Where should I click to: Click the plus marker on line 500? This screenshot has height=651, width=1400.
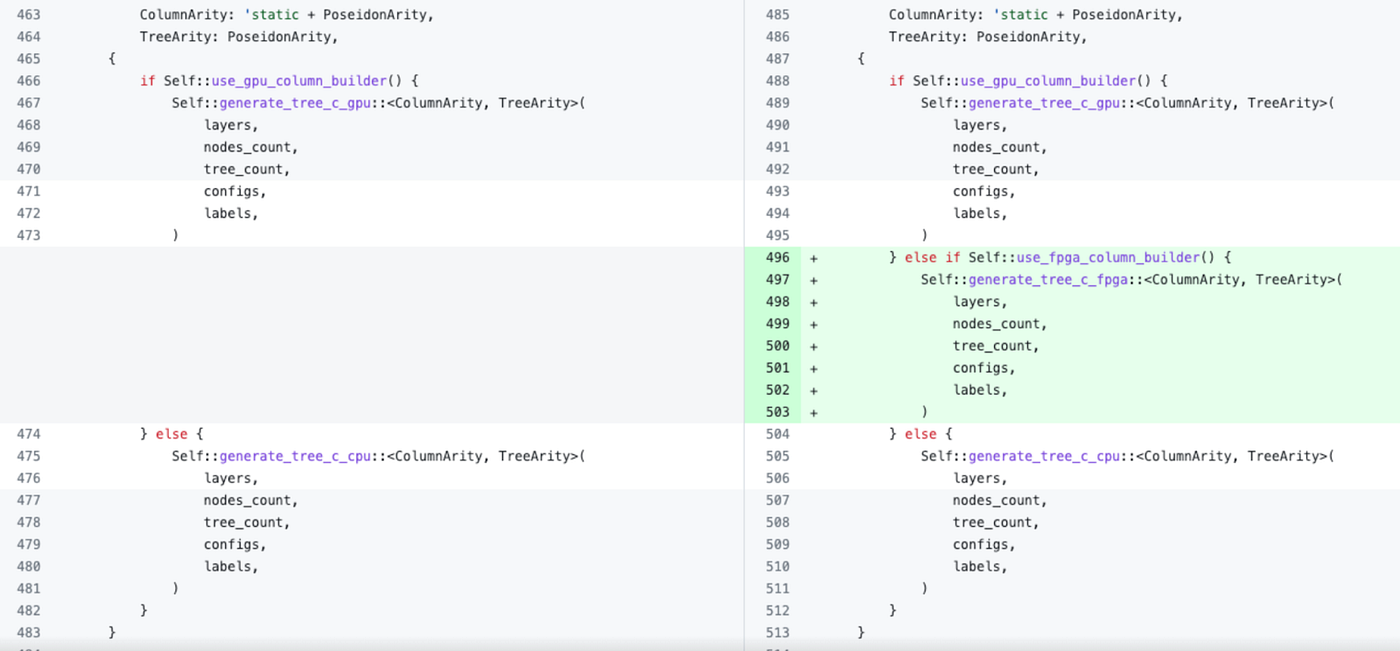tap(814, 346)
